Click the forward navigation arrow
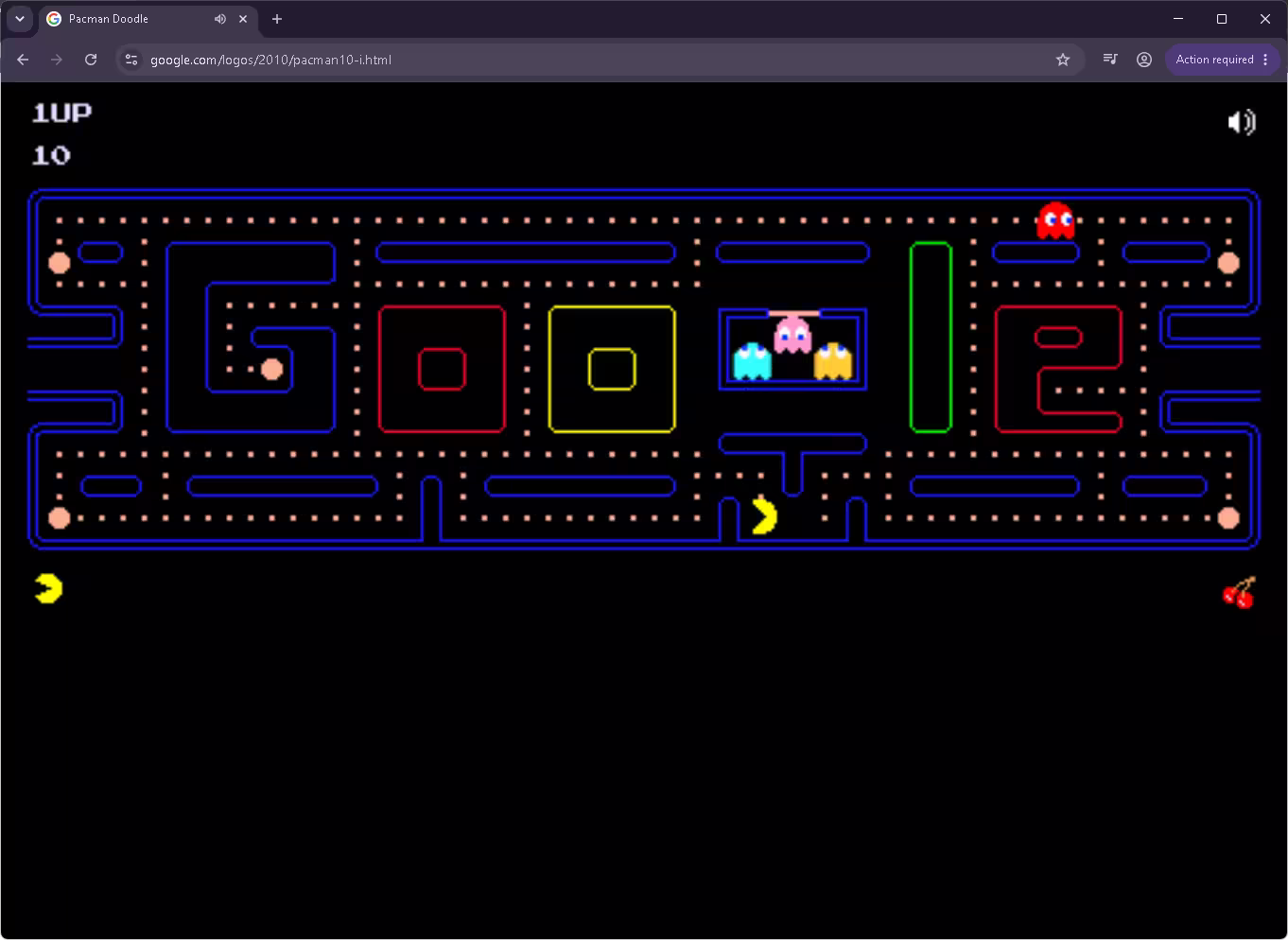The width and height of the screenshot is (1288, 940). [57, 60]
